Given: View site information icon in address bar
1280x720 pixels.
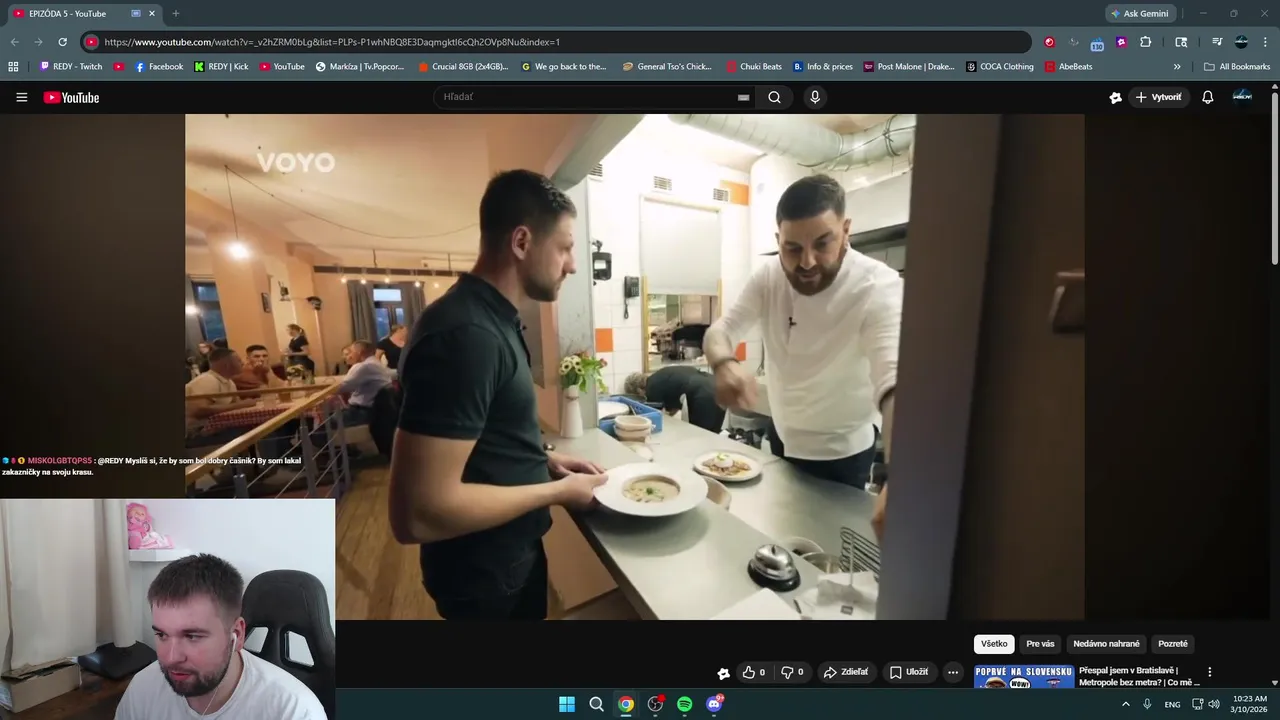Looking at the screenshot, I should tap(91, 42).
